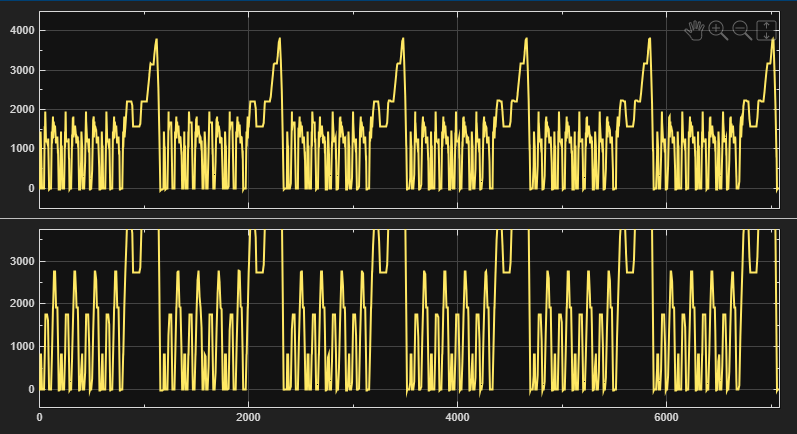Click the 1000 label on upper plot y-axis
Screen dimensions: 797x434
(22, 148)
